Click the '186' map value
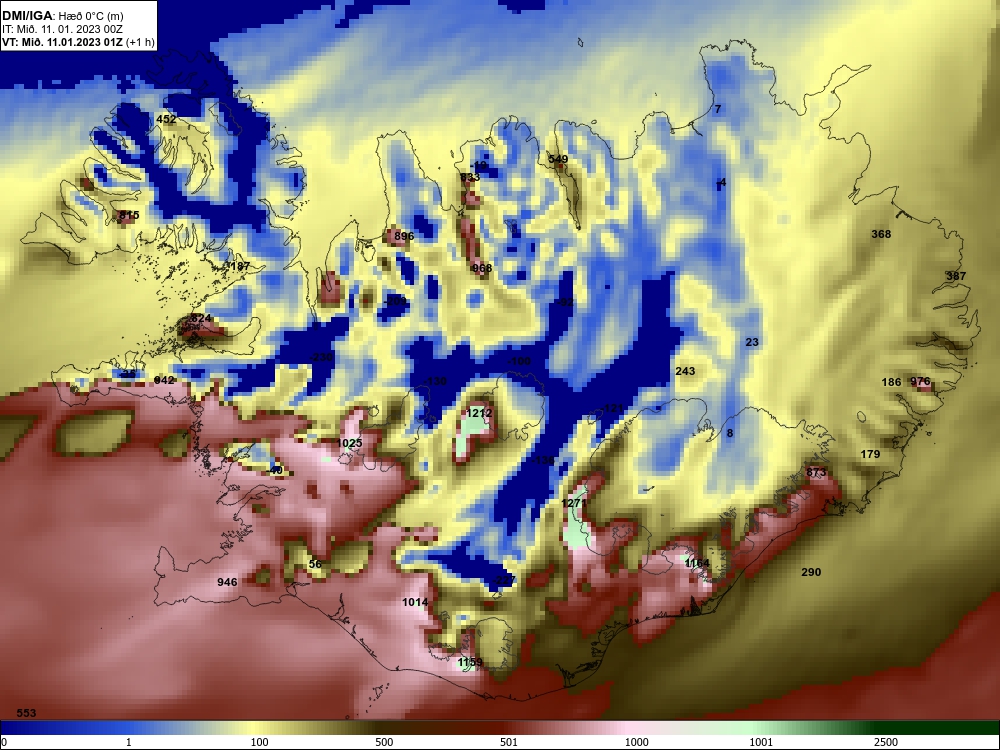Screen dimensions: 1000x750 [891, 382]
